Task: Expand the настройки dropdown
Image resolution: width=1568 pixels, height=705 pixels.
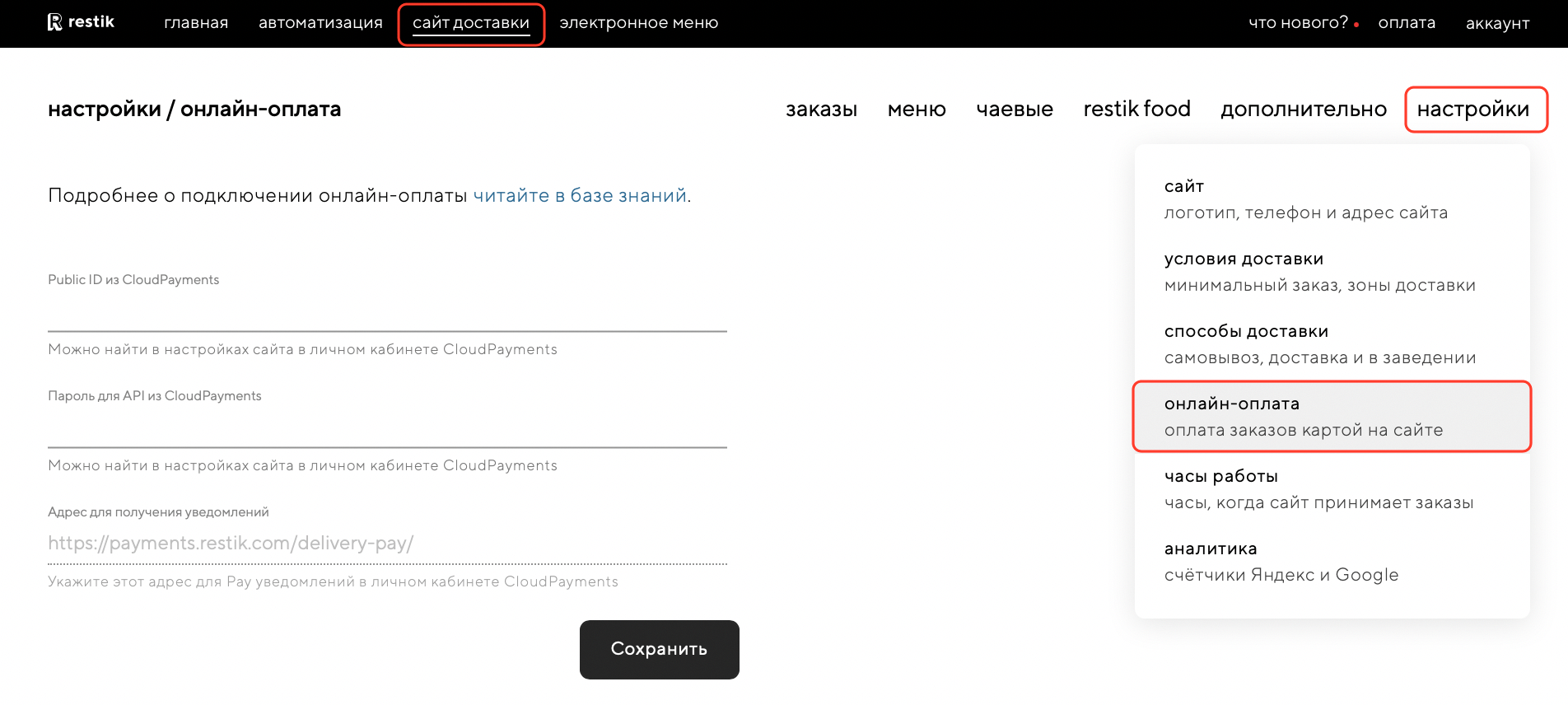Action: click(x=1473, y=110)
